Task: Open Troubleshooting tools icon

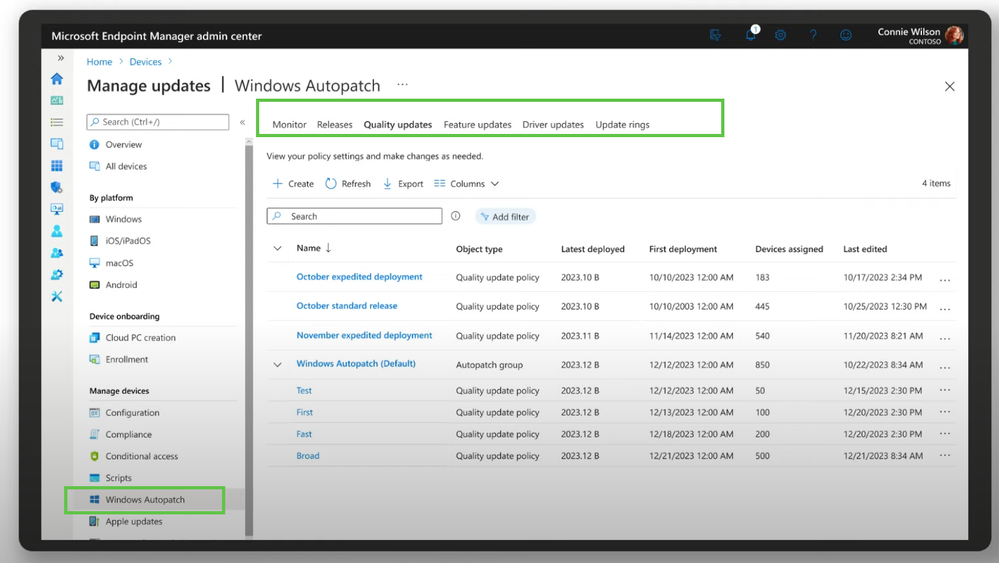Action: pyautogui.click(x=57, y=296)
